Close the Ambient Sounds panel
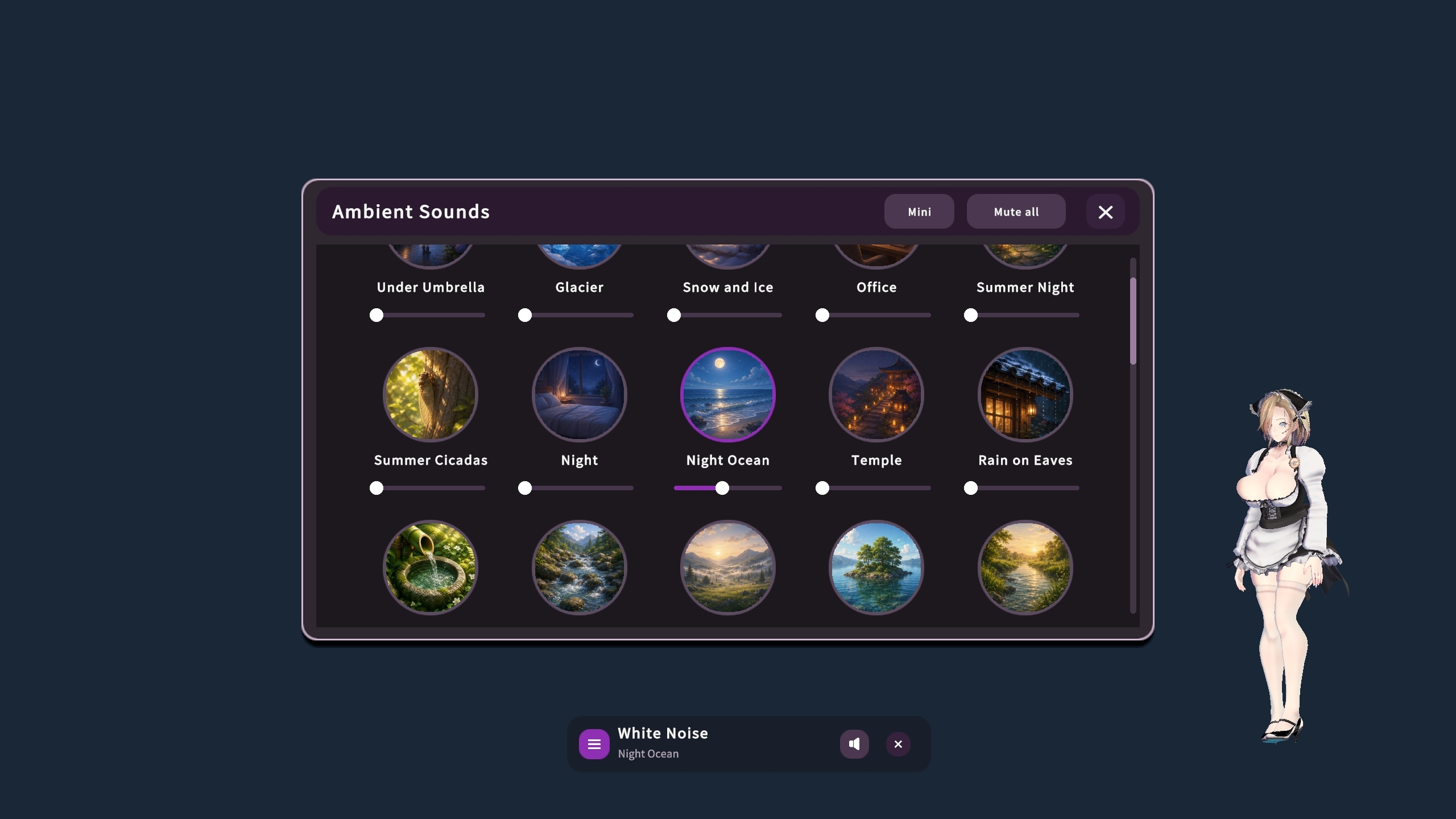1456x819 pixels. pyautogui.click(x=1106, y=212)
